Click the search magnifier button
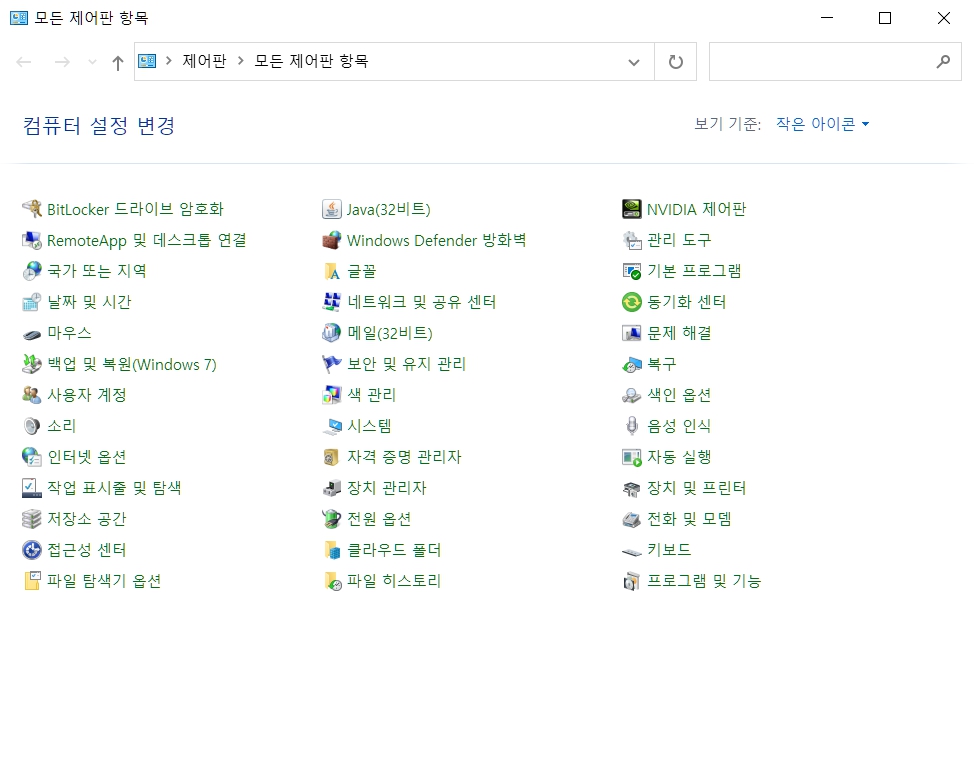This screenshot has height=766, width=974. coord(943,62)
